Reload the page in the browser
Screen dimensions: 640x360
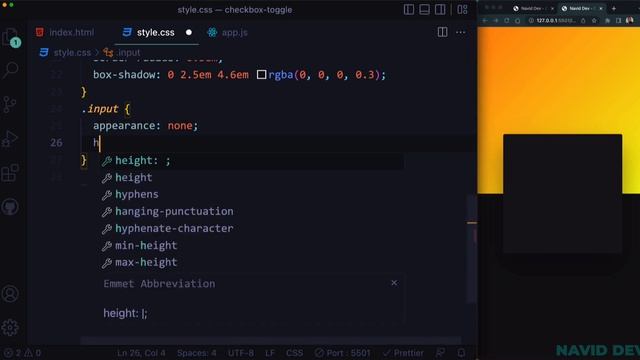tap(507, 20)
